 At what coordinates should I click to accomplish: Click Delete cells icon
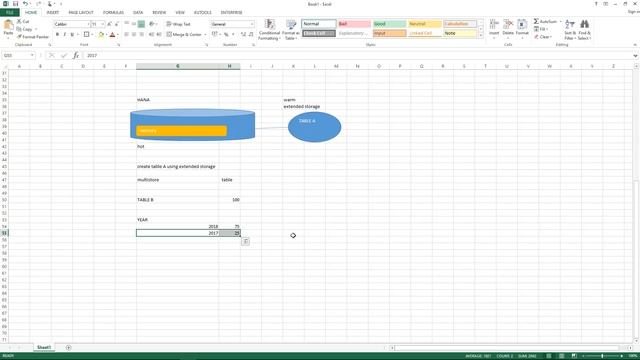point(508,28)
